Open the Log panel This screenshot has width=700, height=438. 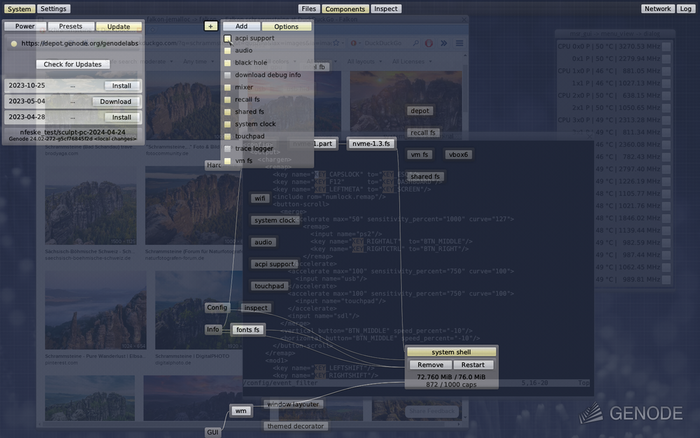tap(686, 8)
